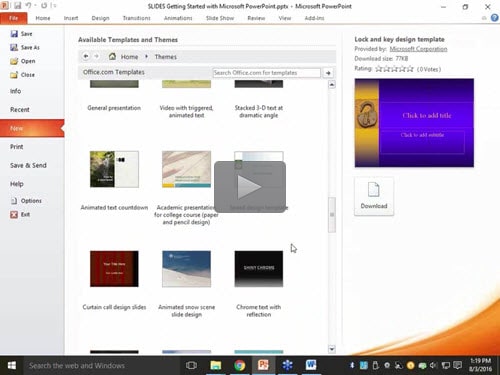Open the Insert ribbon tab
This screenshot has height=375, width=500.
point(71,18)
